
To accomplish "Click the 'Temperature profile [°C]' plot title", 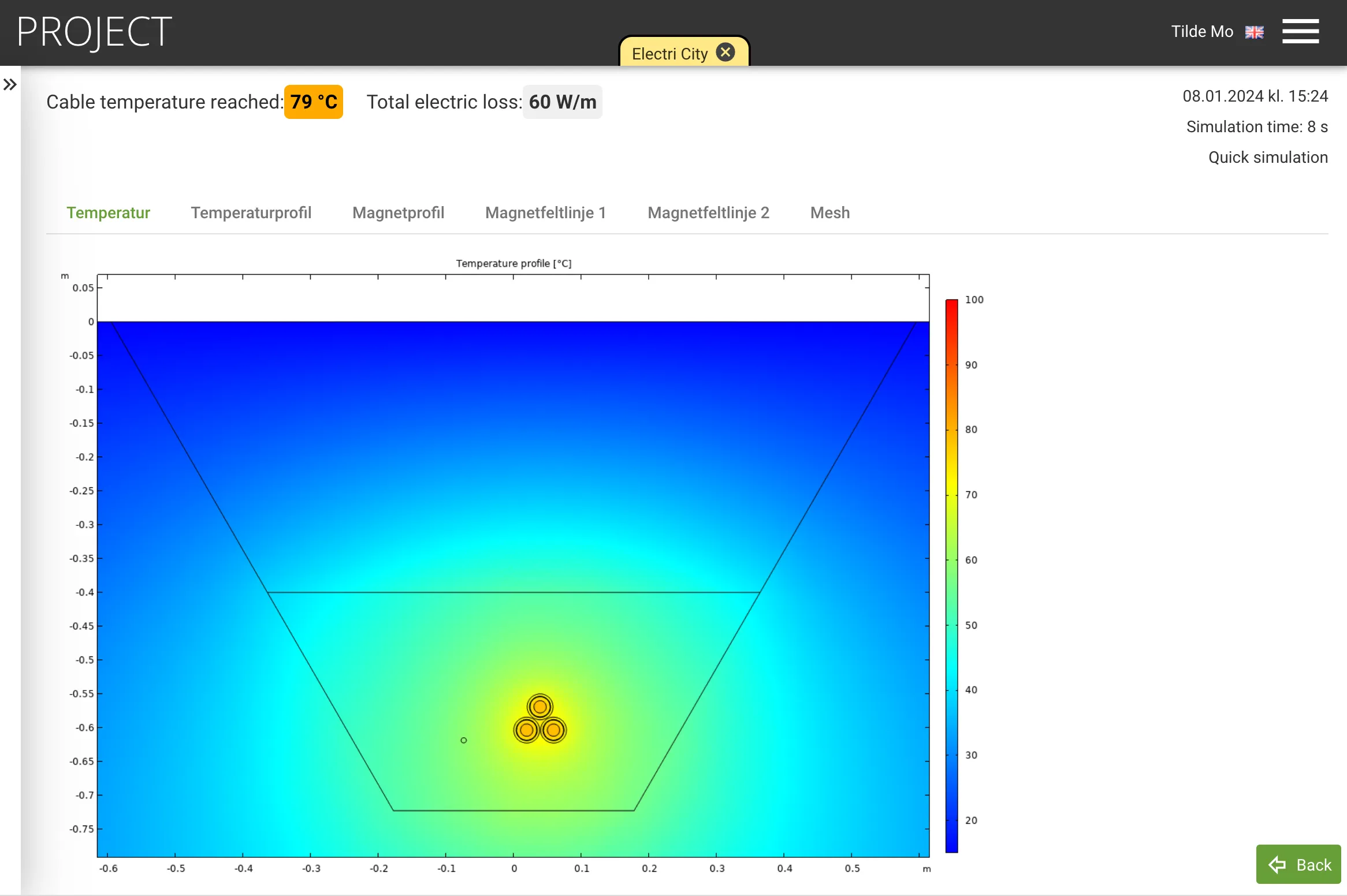I will click(x=514, y=263).
